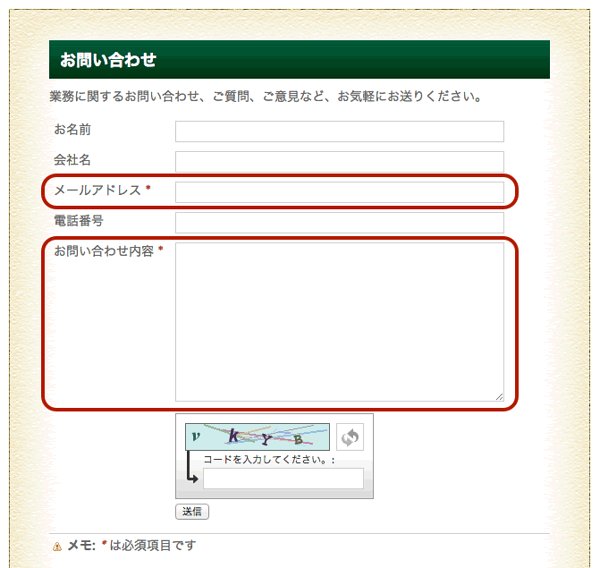600x568 pixels.
Task: Click the 会社名 label
Action: [72, 160]
